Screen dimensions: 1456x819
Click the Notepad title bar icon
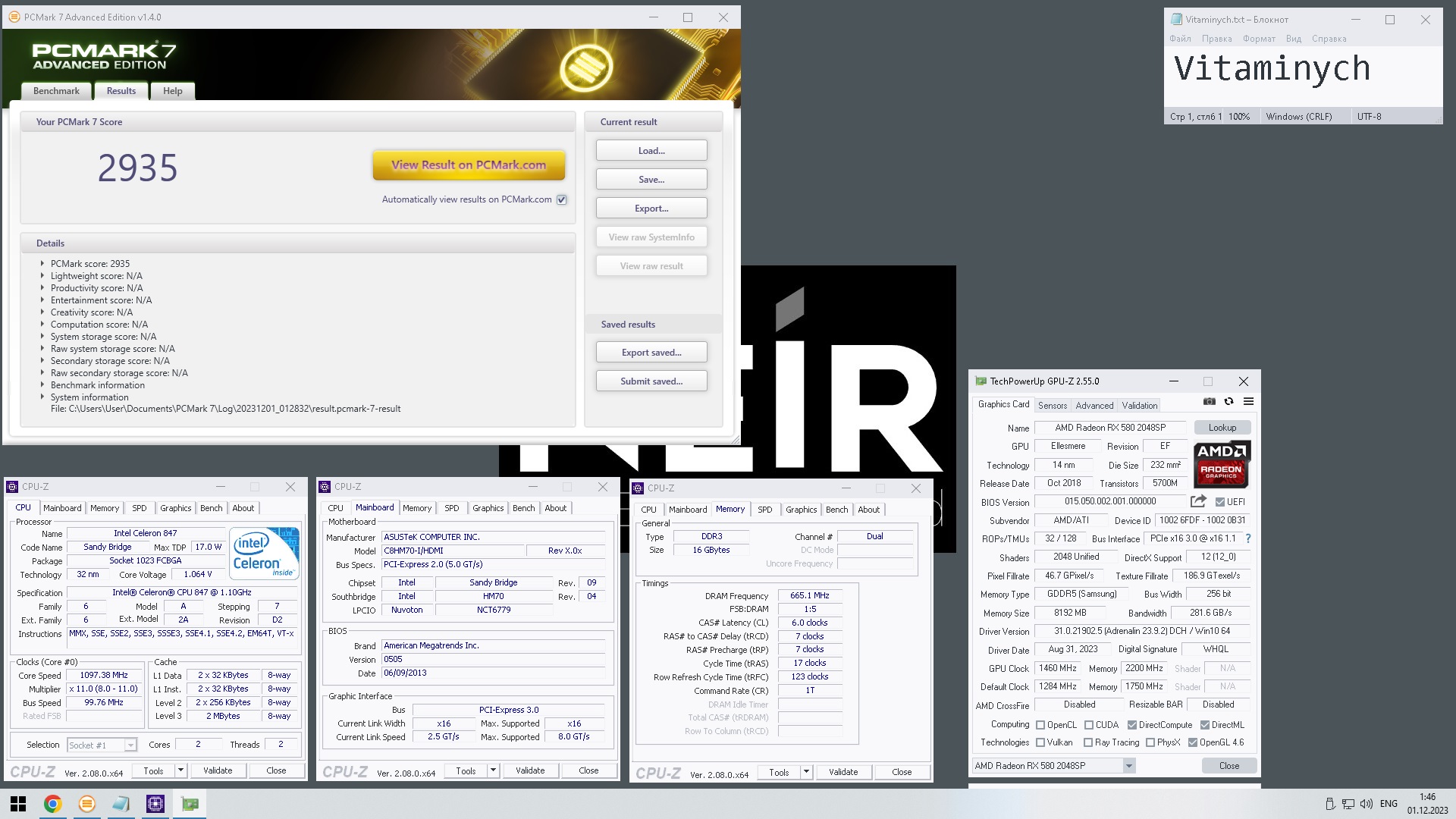(1176, 20)
